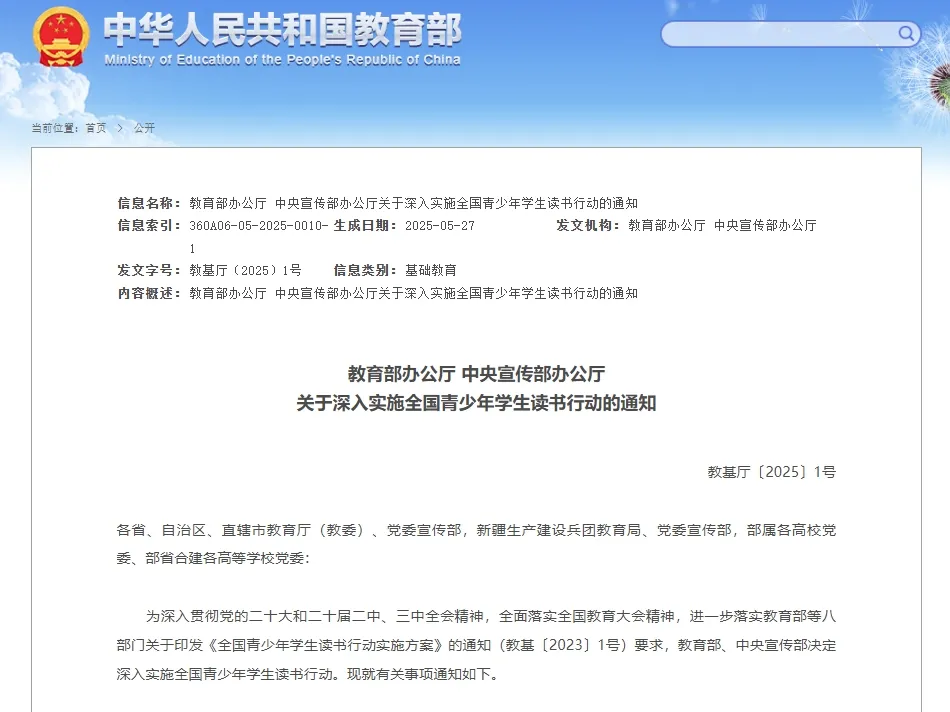Click the 内容概述 field label

click(149, 293)
